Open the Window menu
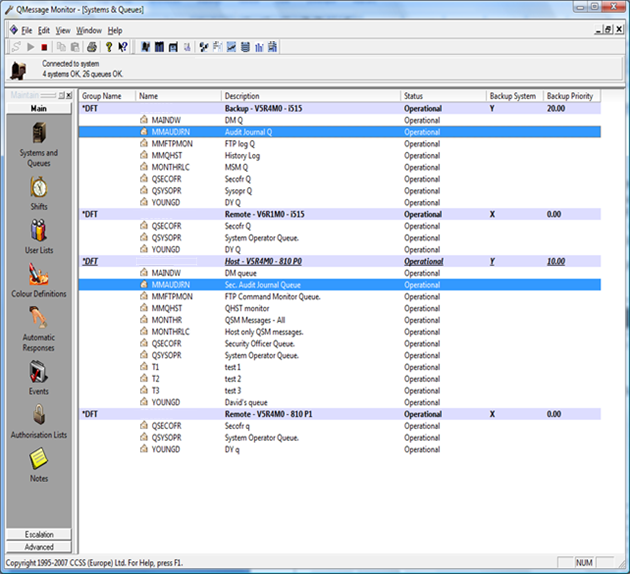Image resolution: width=630 pixels, height=574 pixels. (x=88, y=30)
